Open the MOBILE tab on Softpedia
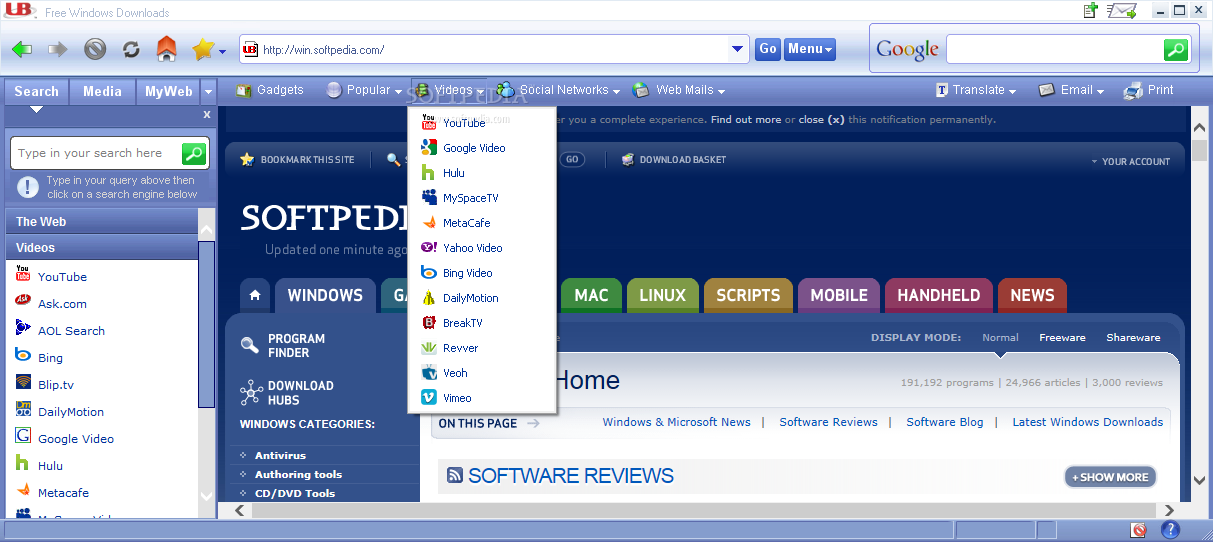Screen dimensions: 1213x542 (x=838, y=295)
